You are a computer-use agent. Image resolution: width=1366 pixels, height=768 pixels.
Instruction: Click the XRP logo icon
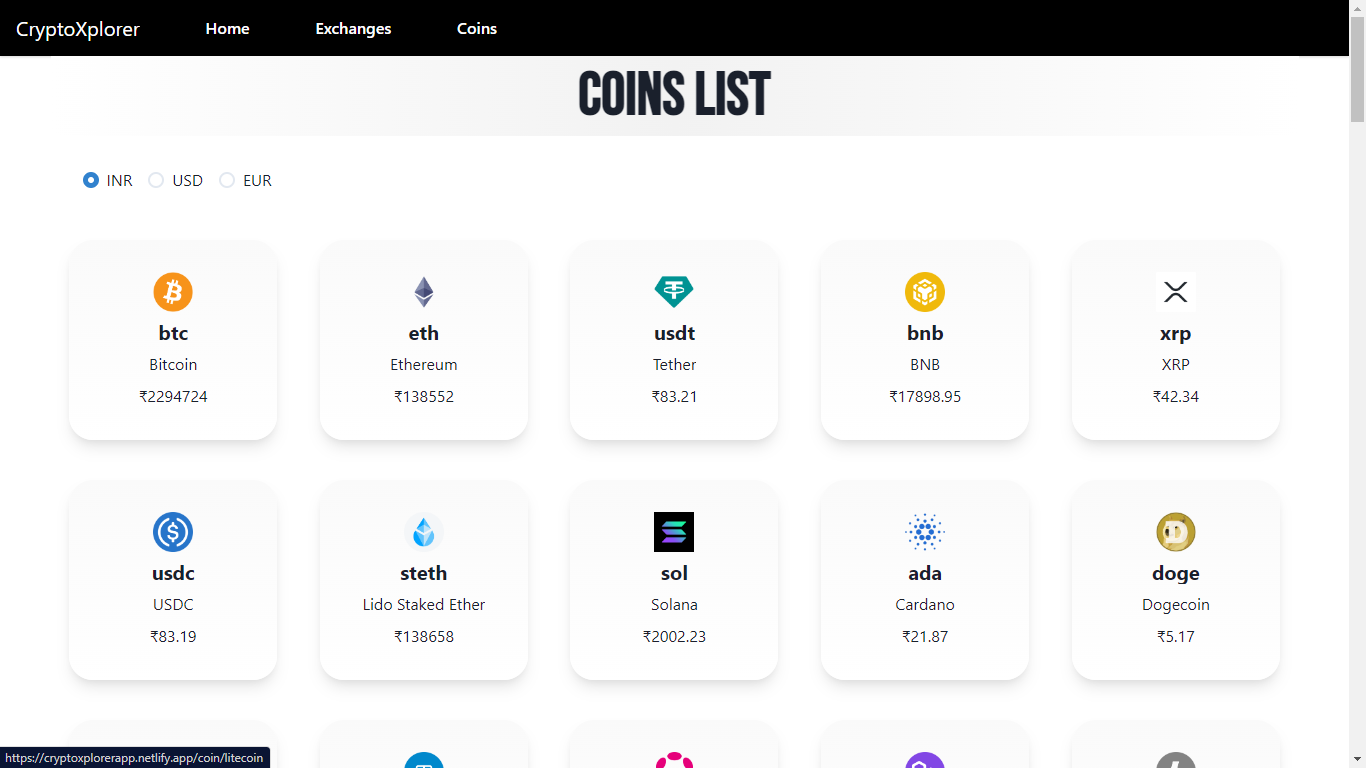[x=1175, y=292]
